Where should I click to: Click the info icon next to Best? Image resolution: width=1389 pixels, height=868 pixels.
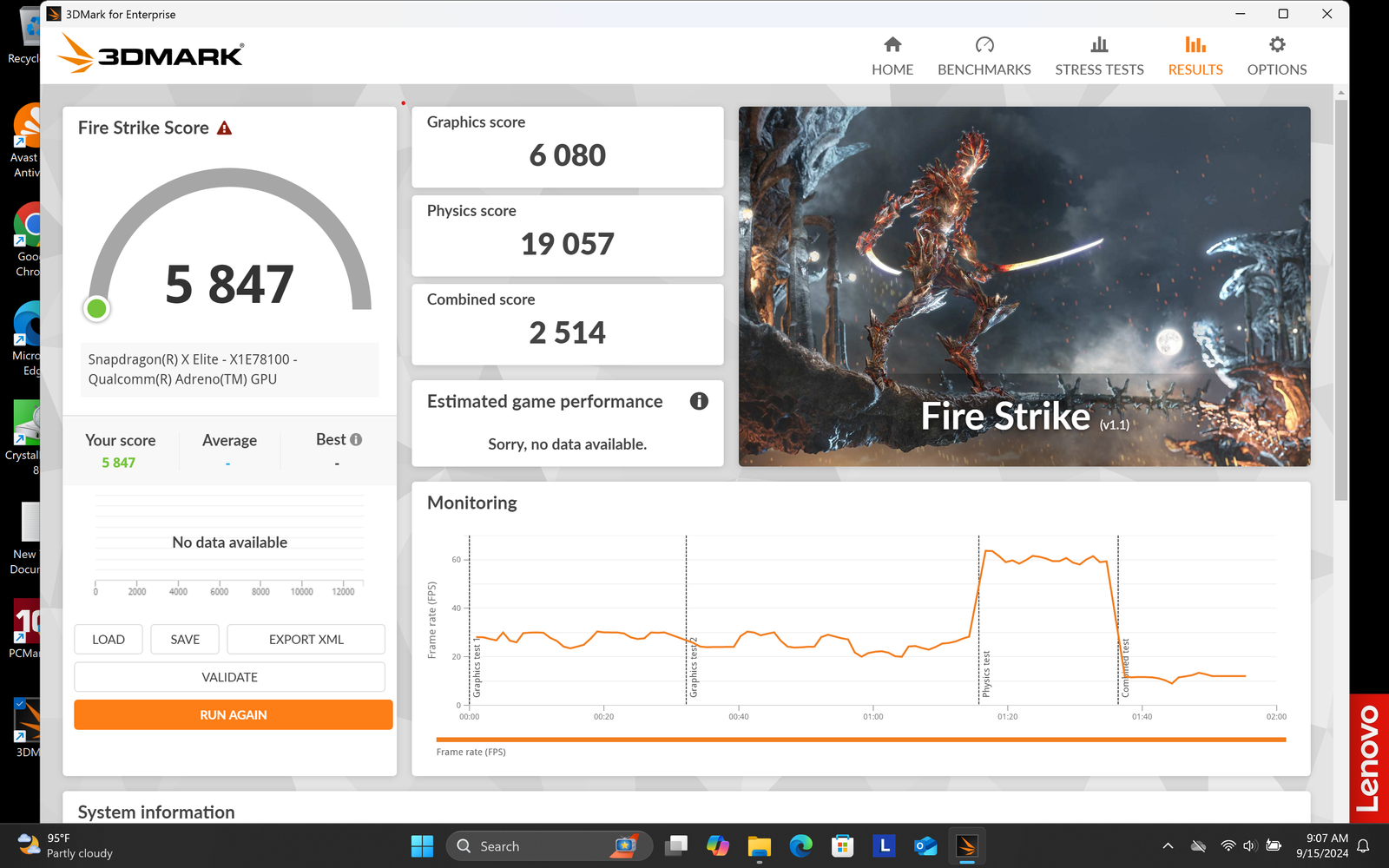click(x=356, y=440)
